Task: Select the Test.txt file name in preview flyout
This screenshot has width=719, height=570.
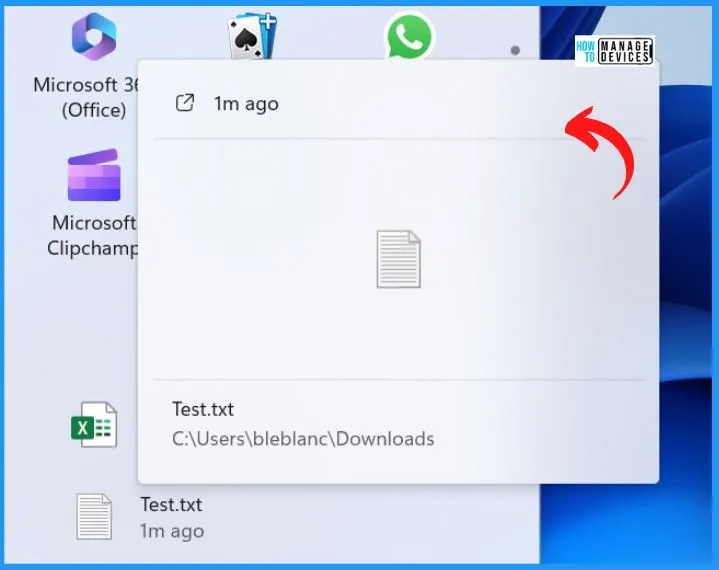Action: [203, 409]
